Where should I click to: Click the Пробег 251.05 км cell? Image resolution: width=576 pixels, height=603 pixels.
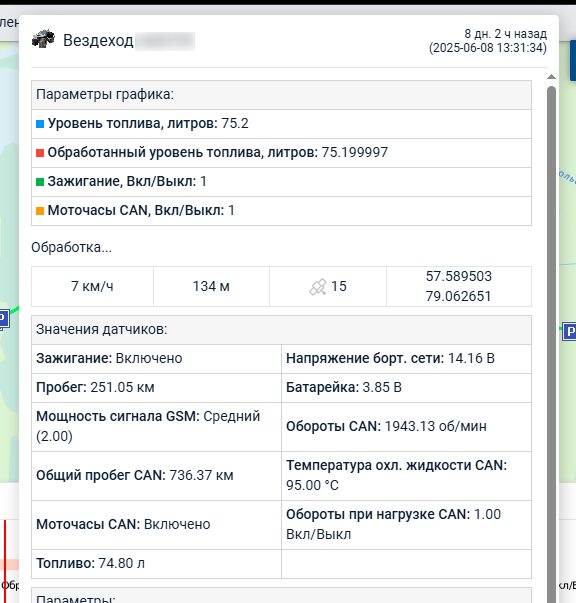pyautogui.click(x=156, y=388)
